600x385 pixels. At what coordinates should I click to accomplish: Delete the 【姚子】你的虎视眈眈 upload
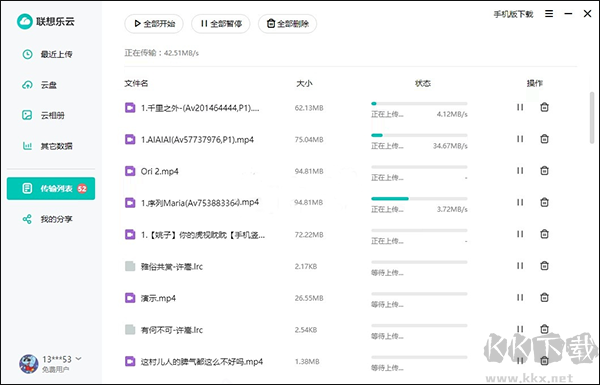click(x=544, y=234)
